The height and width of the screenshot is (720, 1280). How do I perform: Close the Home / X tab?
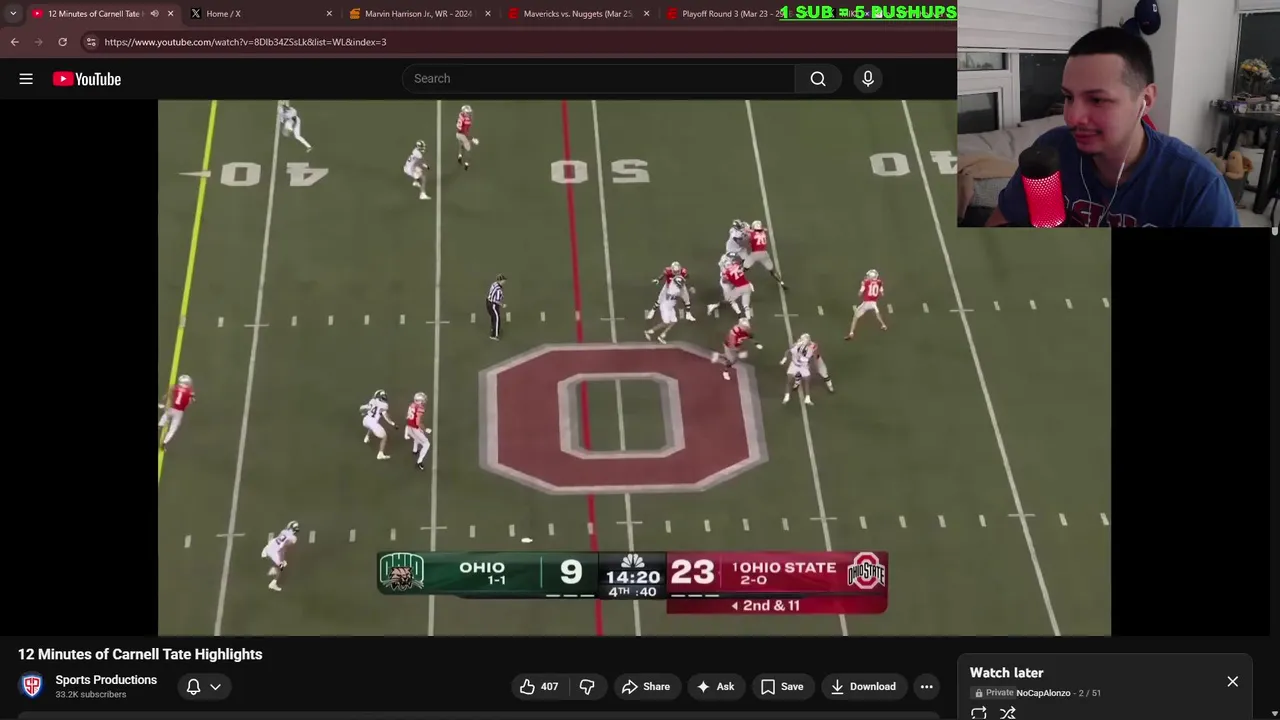pos(329,14)
